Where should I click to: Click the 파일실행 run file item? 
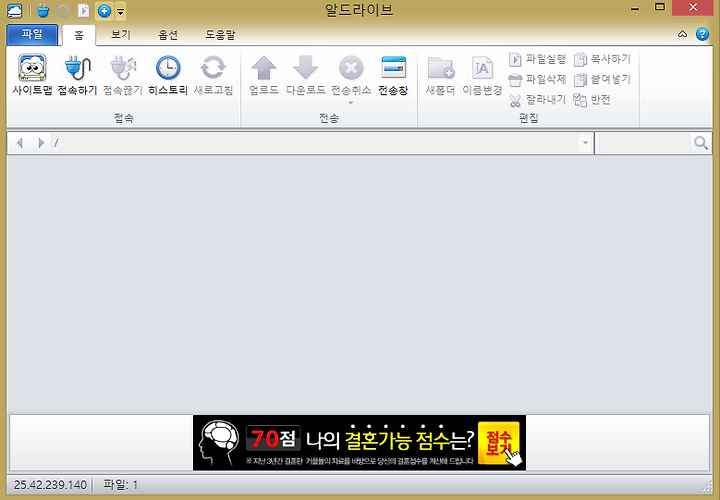(x=537, y=59)
